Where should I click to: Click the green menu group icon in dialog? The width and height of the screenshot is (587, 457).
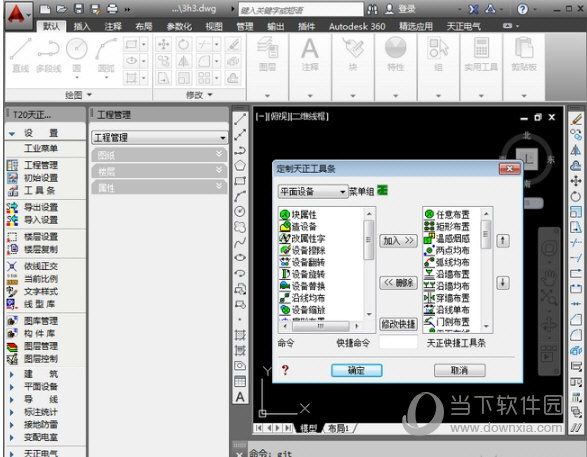coord(382,191)
